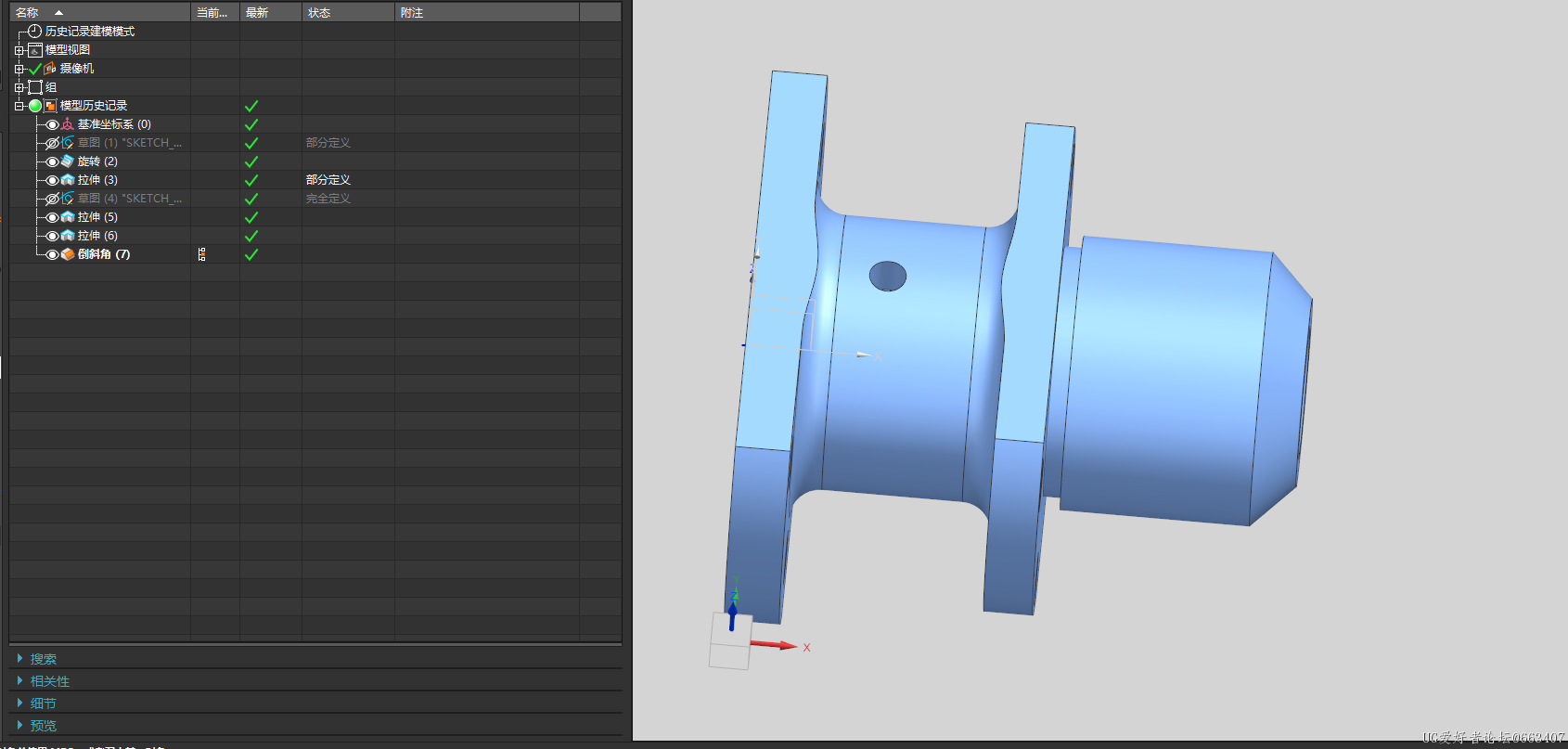Hide 拉伸 (5) using its eye icon
Viewport: 1568px width, 749px height.
pyautogui.click(x=52, y=217)
